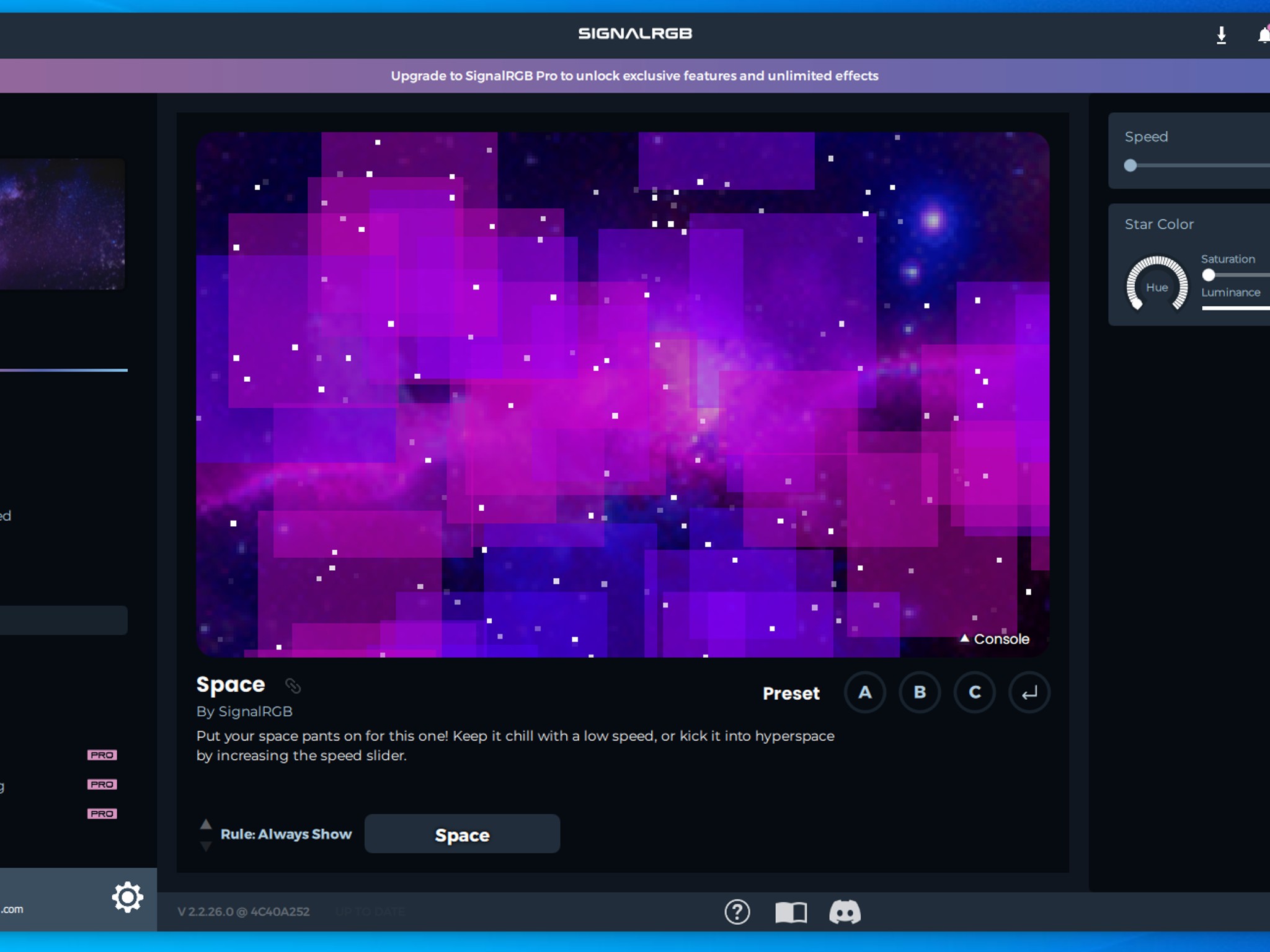Screen dimensions: 1270x952
Task: Open the notifications bell
Action: [x=1263, y=35]
